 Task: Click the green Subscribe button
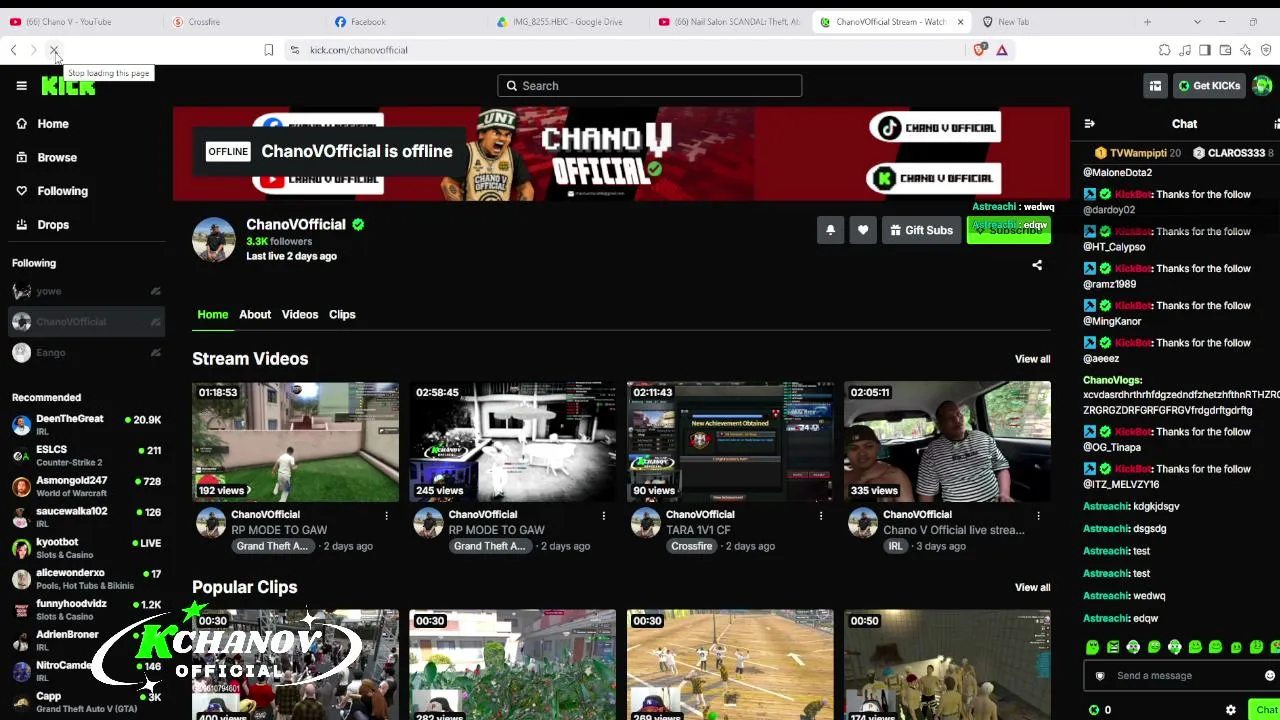(1009, 230)
